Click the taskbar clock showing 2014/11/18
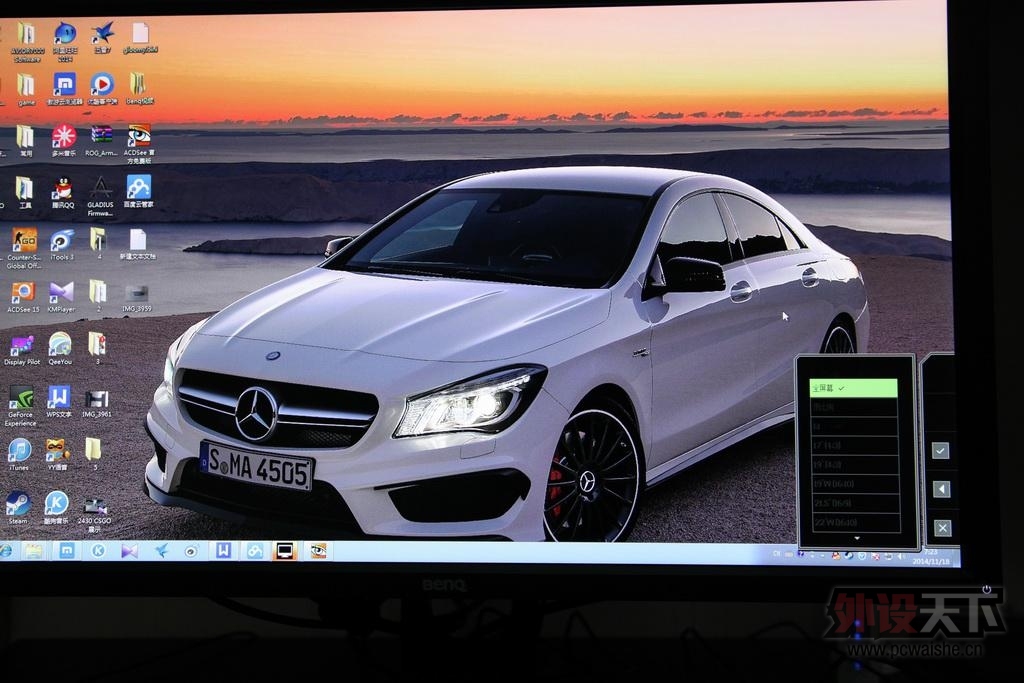Viewport: 1024px width, 683px height. tap(931, 557)
